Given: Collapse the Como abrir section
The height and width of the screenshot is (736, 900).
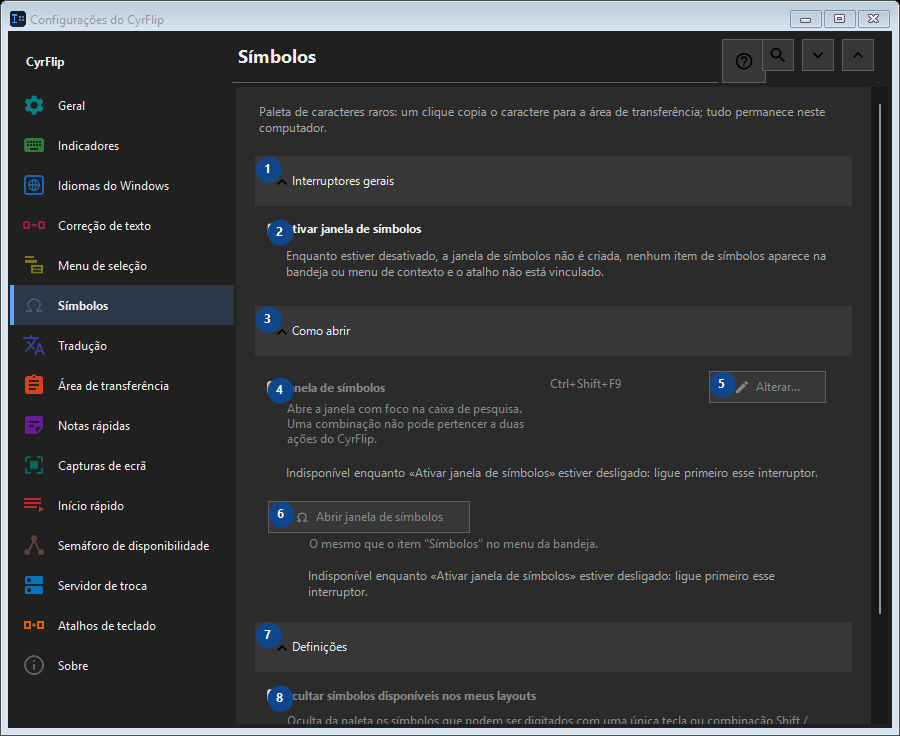Looking at the screenshot, I should coord(553,331).
